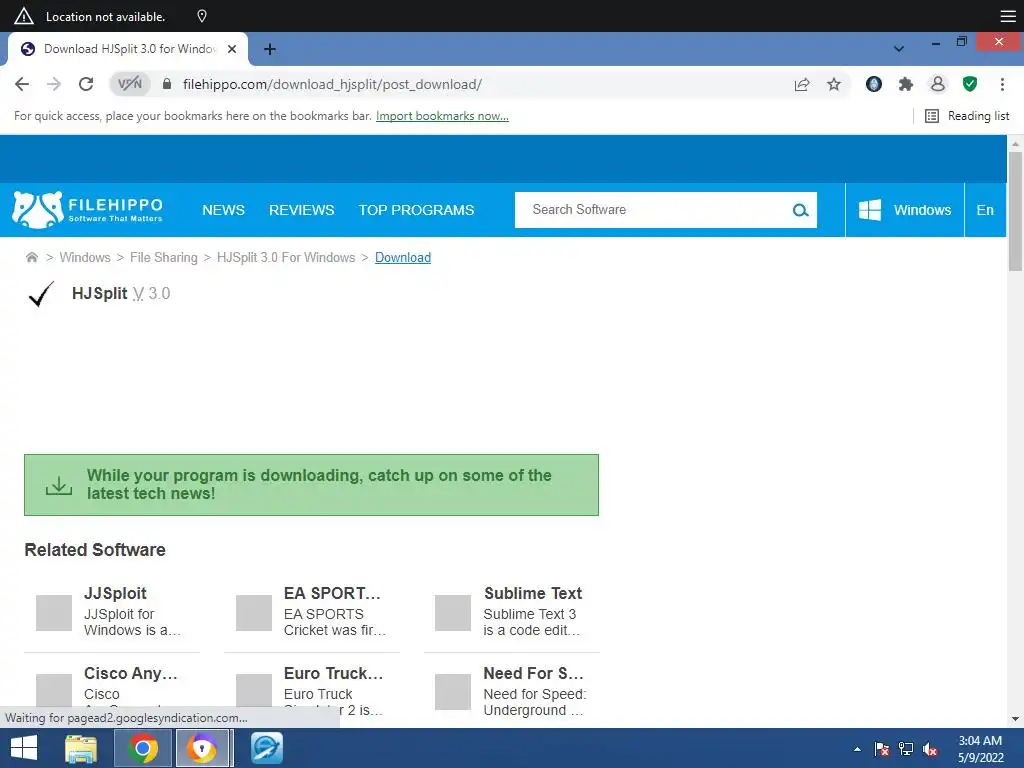Click the Action Center flag tray icon
The height and width of the screenshot is (768, 1024).
point(882,749)
